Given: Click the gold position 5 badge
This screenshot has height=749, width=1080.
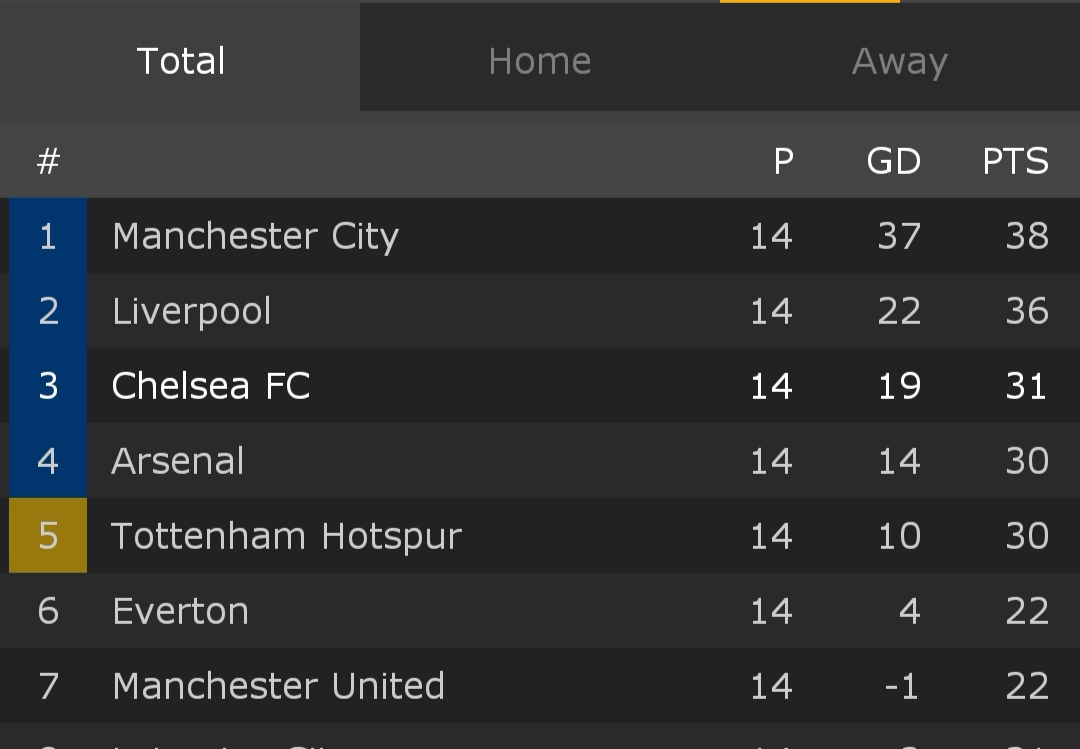Looking at the screenshot, I should pos(48,536).
